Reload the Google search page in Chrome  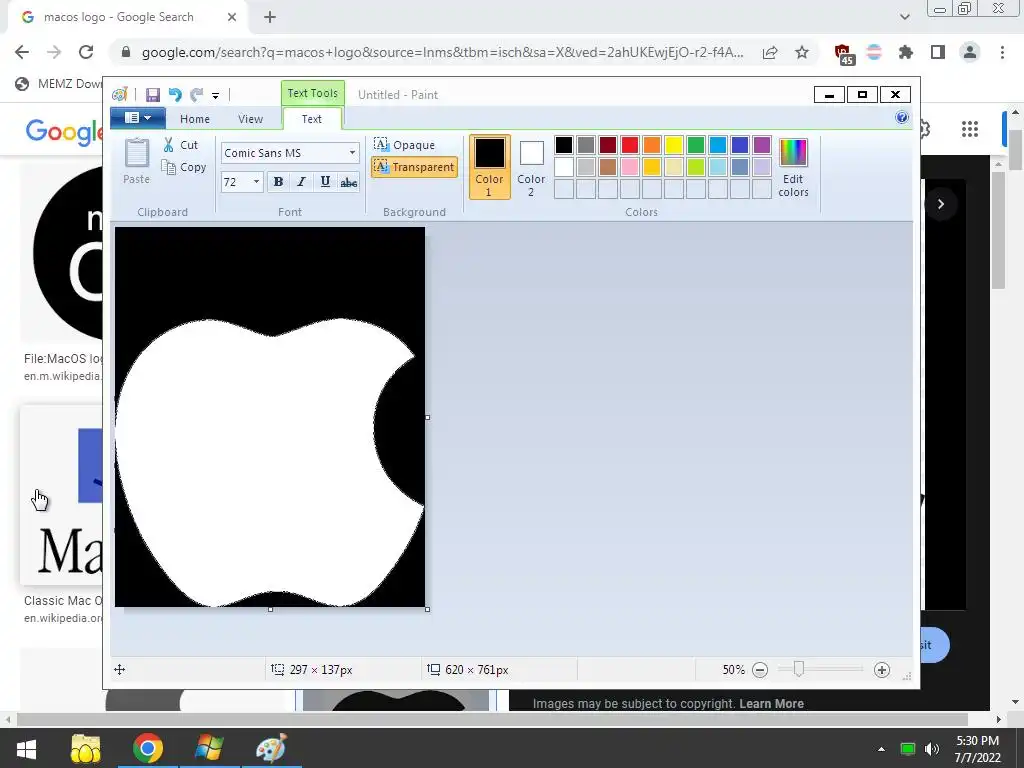(86, 52)
